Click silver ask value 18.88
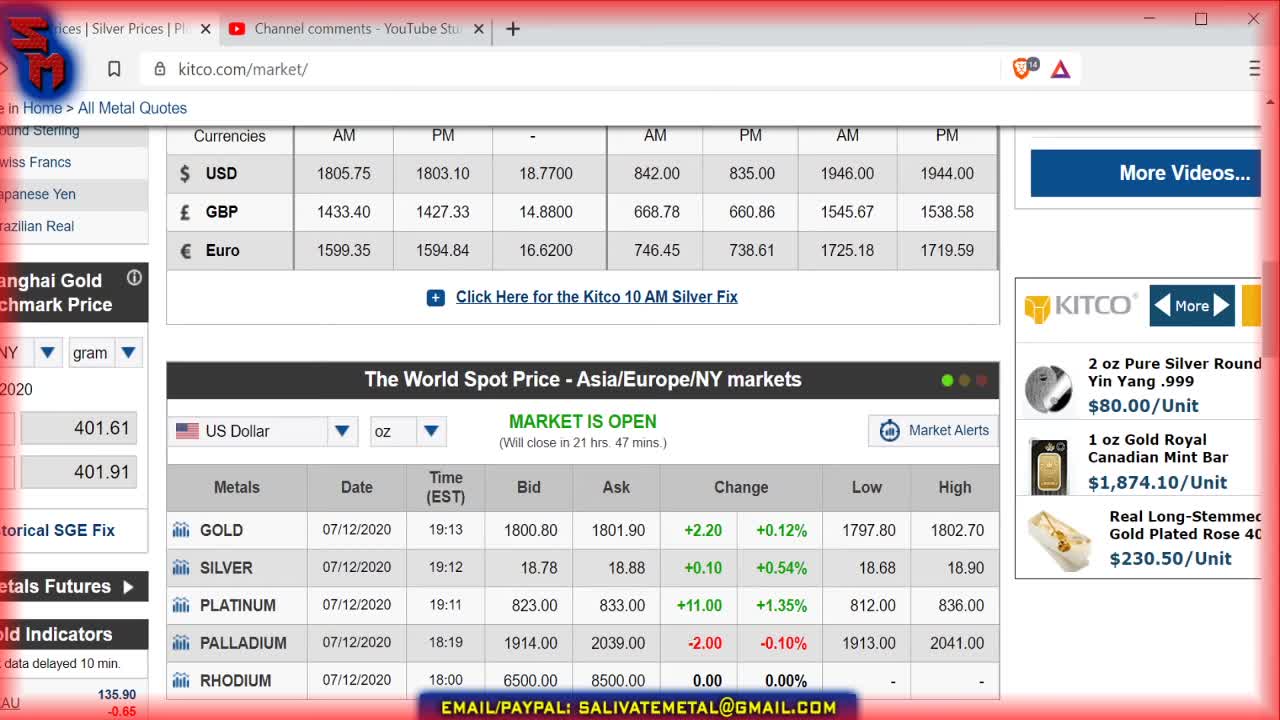 (x=627, y=568)
